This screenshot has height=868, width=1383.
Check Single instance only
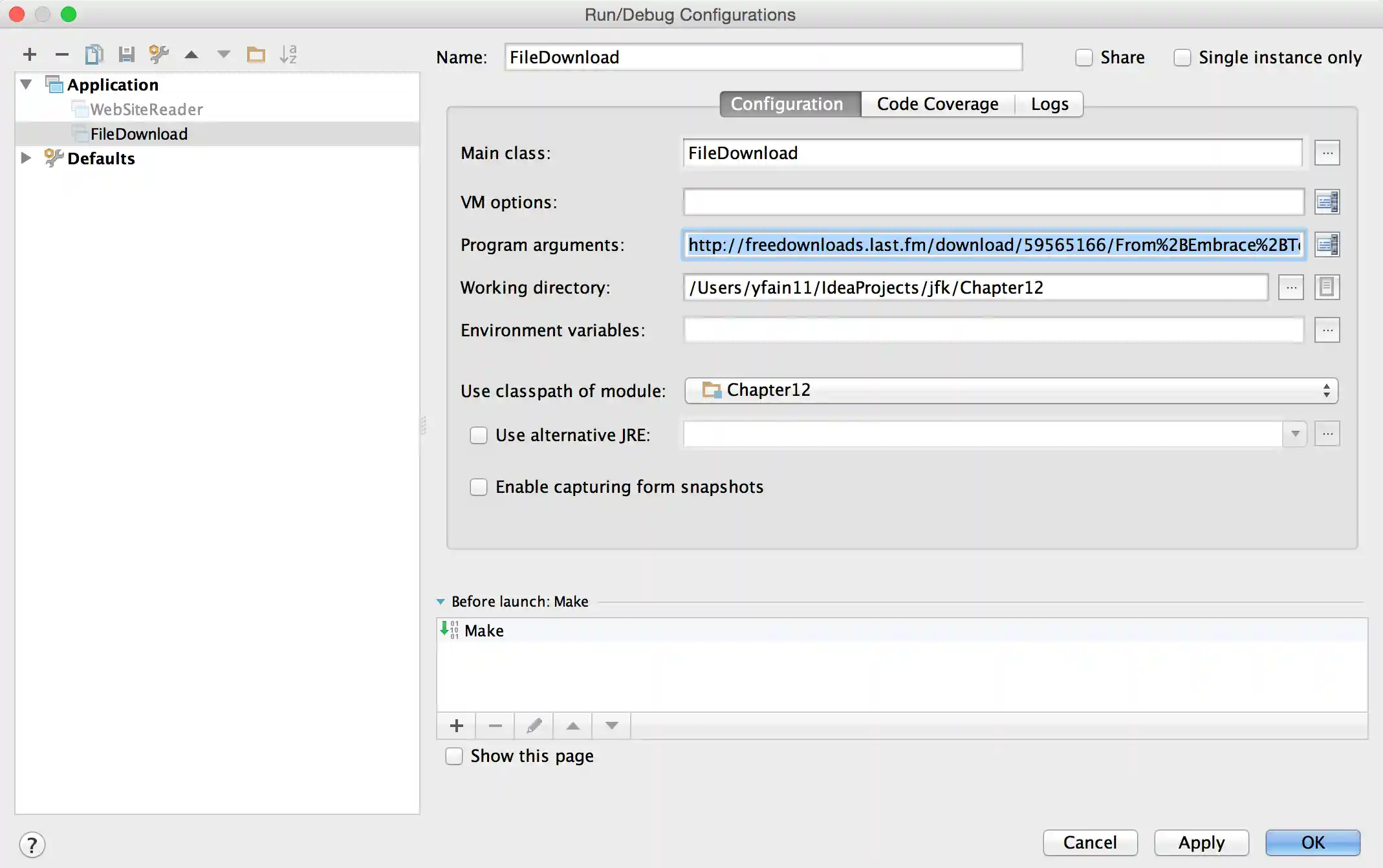1182,58
